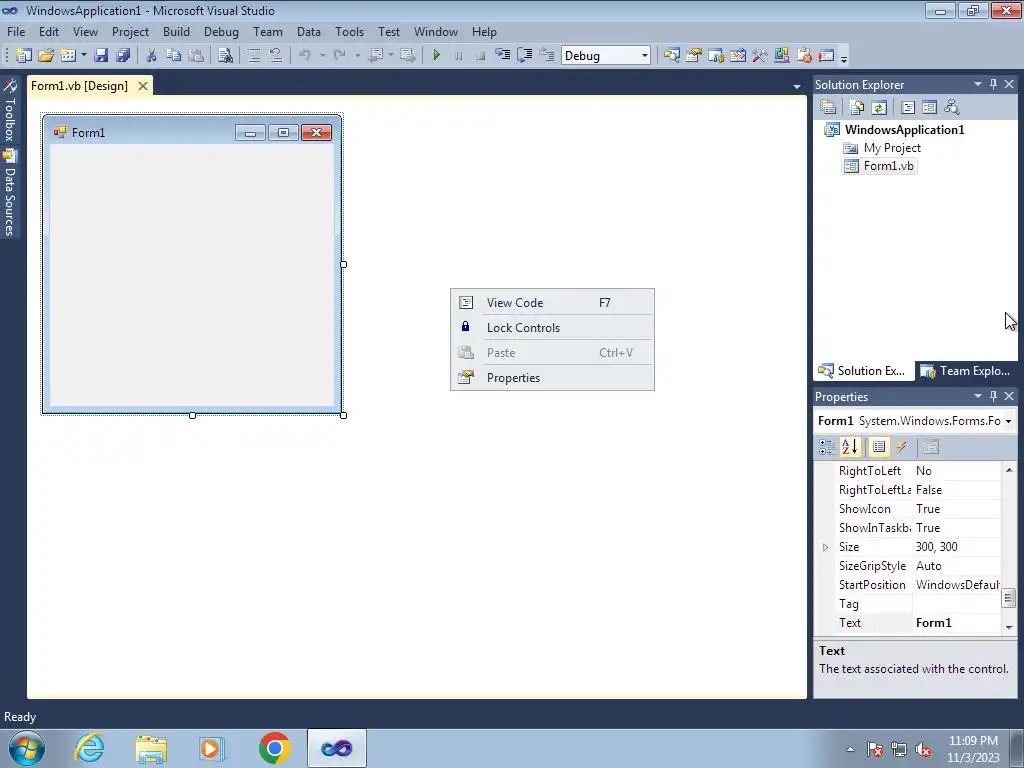Open the Project menu
Screen dimensions: 1024x768
[130, 31]
